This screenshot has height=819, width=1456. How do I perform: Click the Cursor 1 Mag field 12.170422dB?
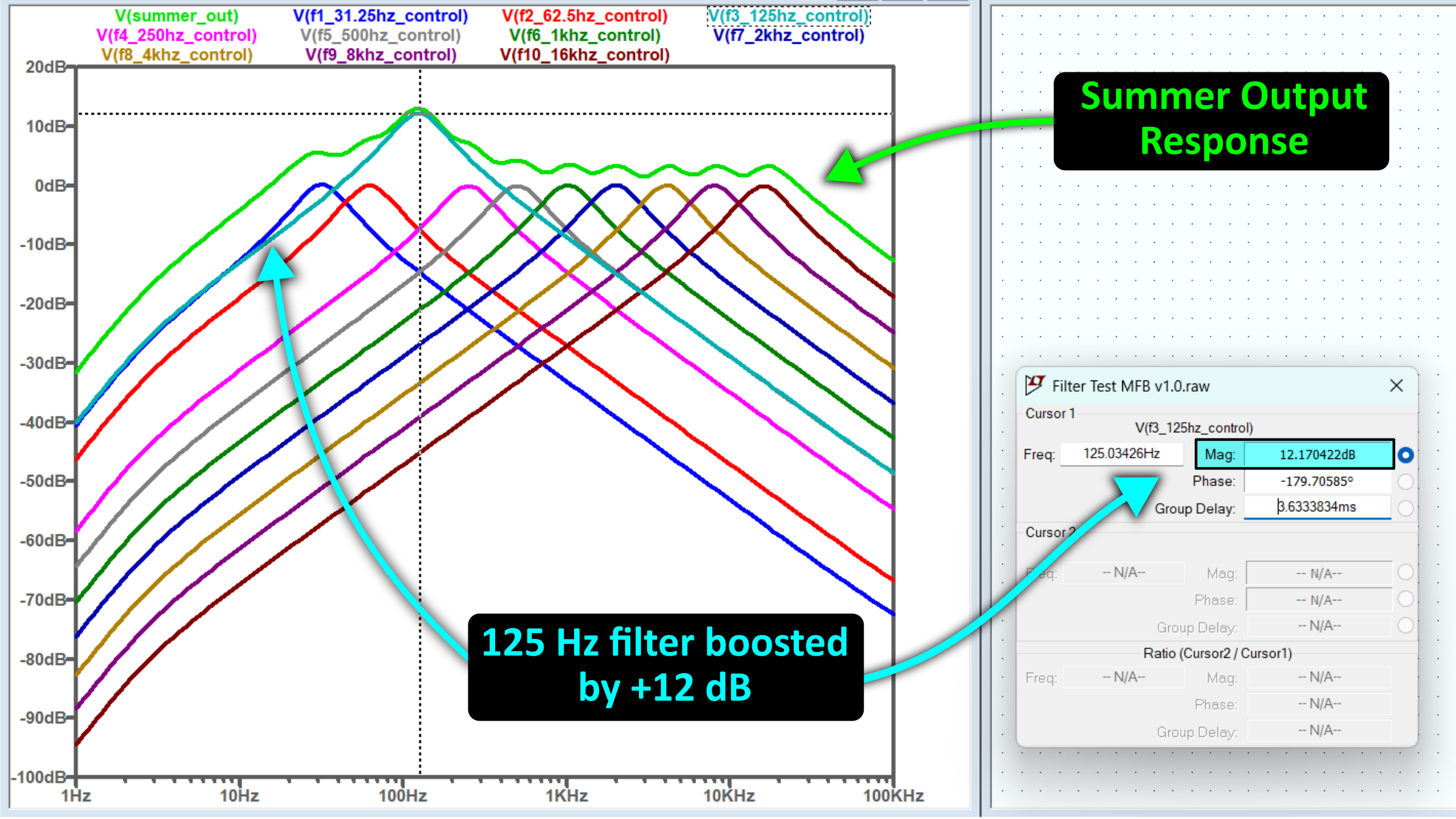(x=1318, y=455)
